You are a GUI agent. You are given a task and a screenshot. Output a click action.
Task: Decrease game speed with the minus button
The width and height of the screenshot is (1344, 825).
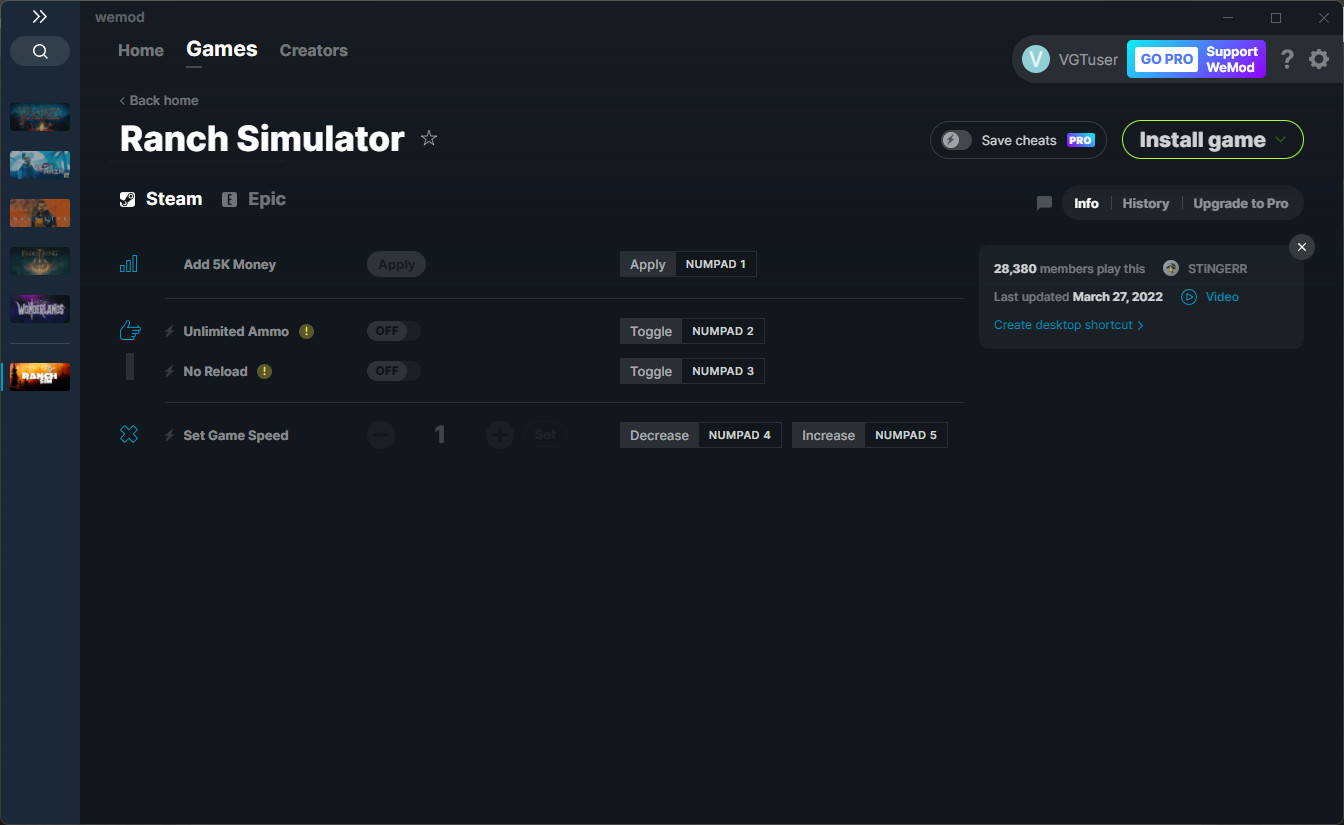pyautogui.click(x=381, y=435)
